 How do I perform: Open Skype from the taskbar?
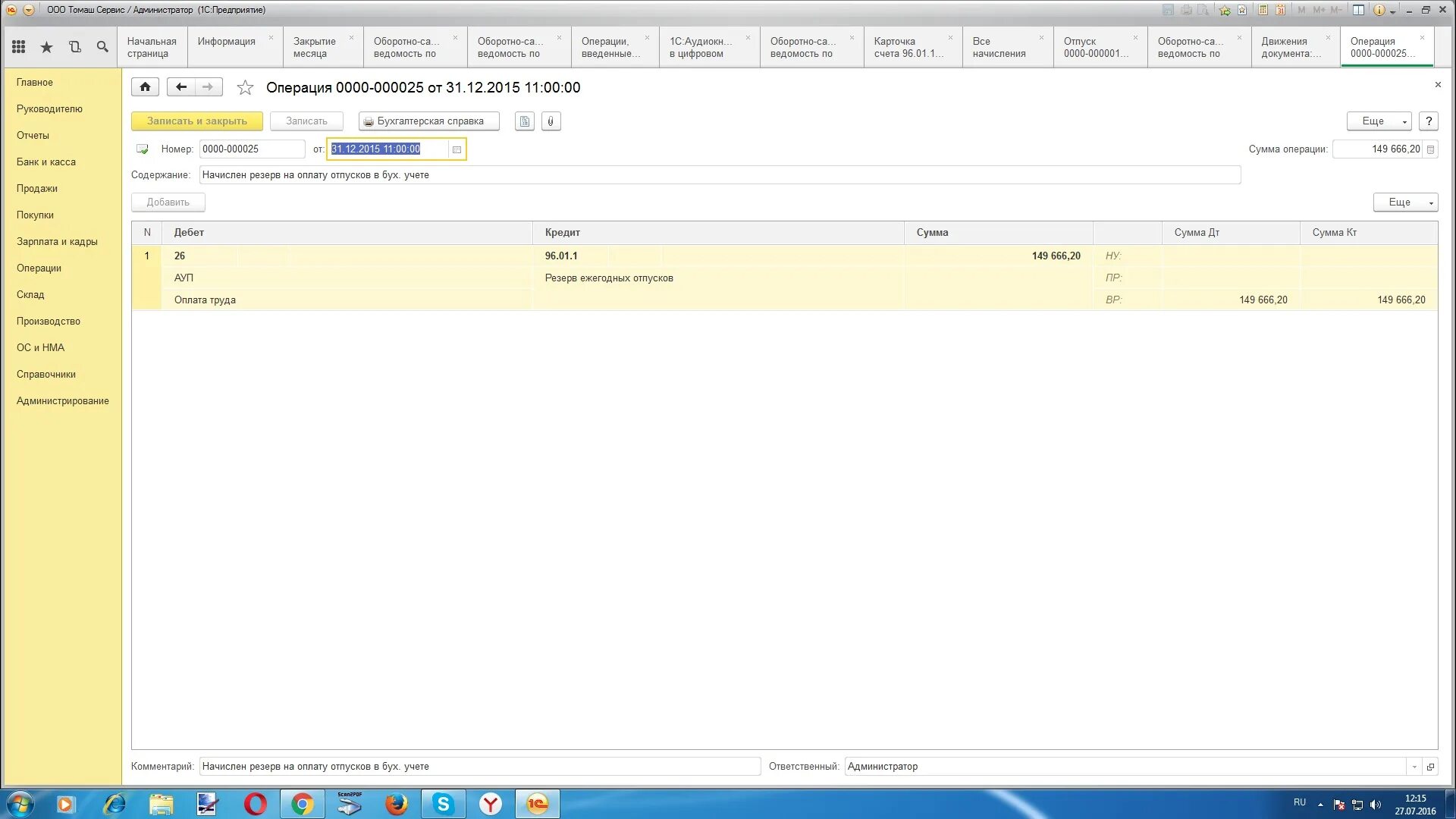click(444, 804)
